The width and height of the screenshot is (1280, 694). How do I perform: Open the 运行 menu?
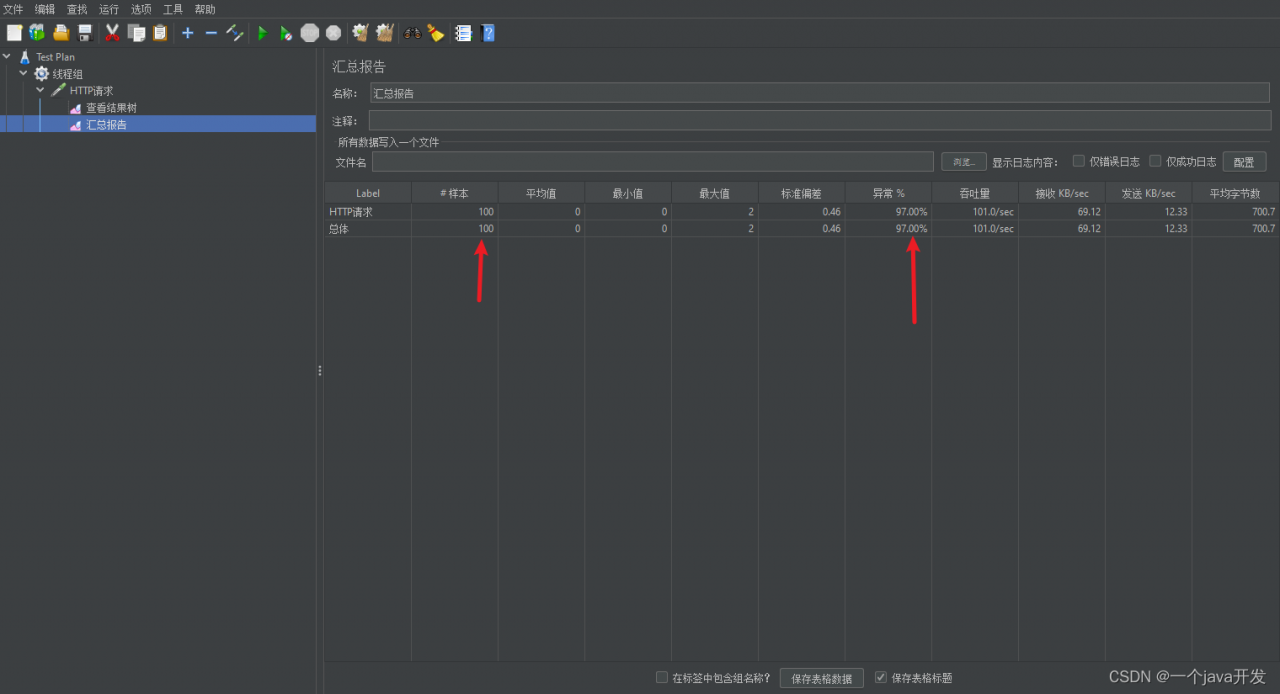click(109, 9)
